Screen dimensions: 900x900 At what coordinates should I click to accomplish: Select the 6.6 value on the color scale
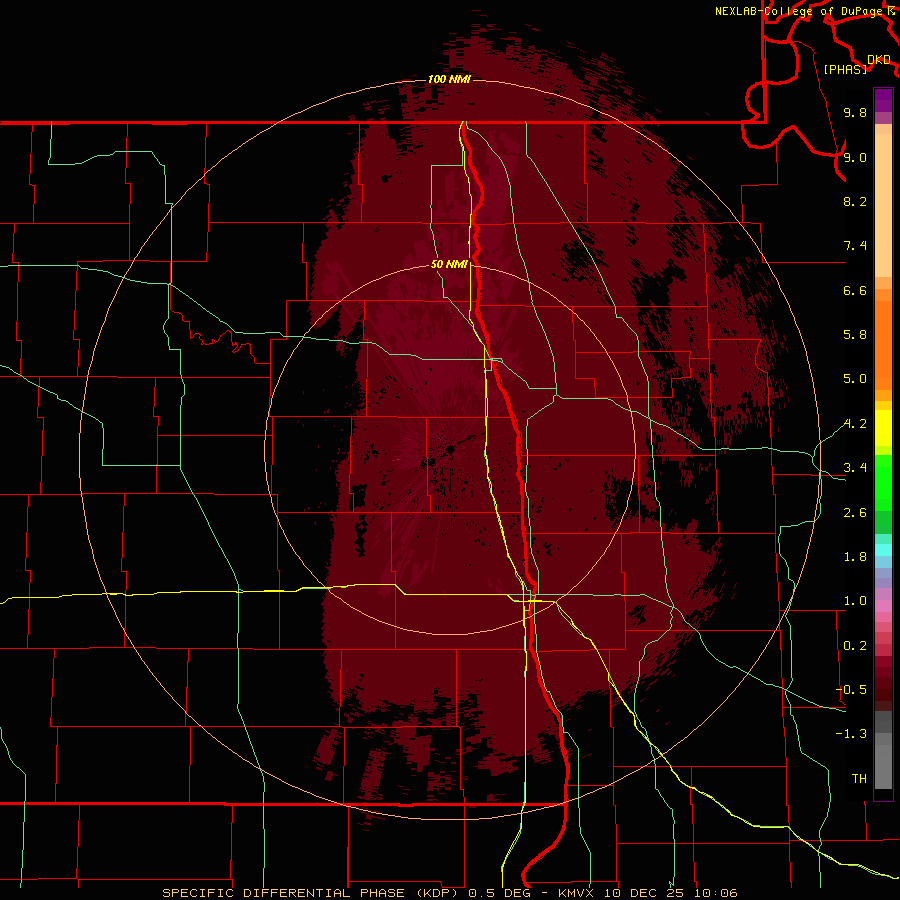[x=855, y=290]
